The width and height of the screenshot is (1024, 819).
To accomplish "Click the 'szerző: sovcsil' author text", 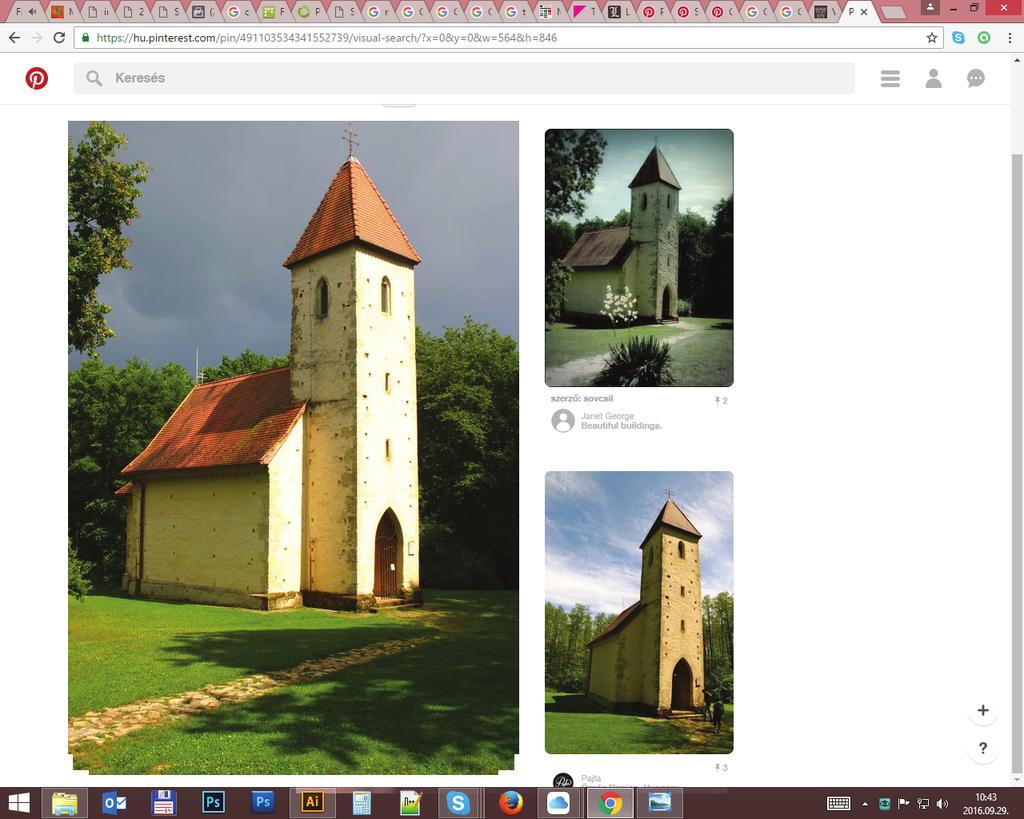I will (x=582, y=398).
